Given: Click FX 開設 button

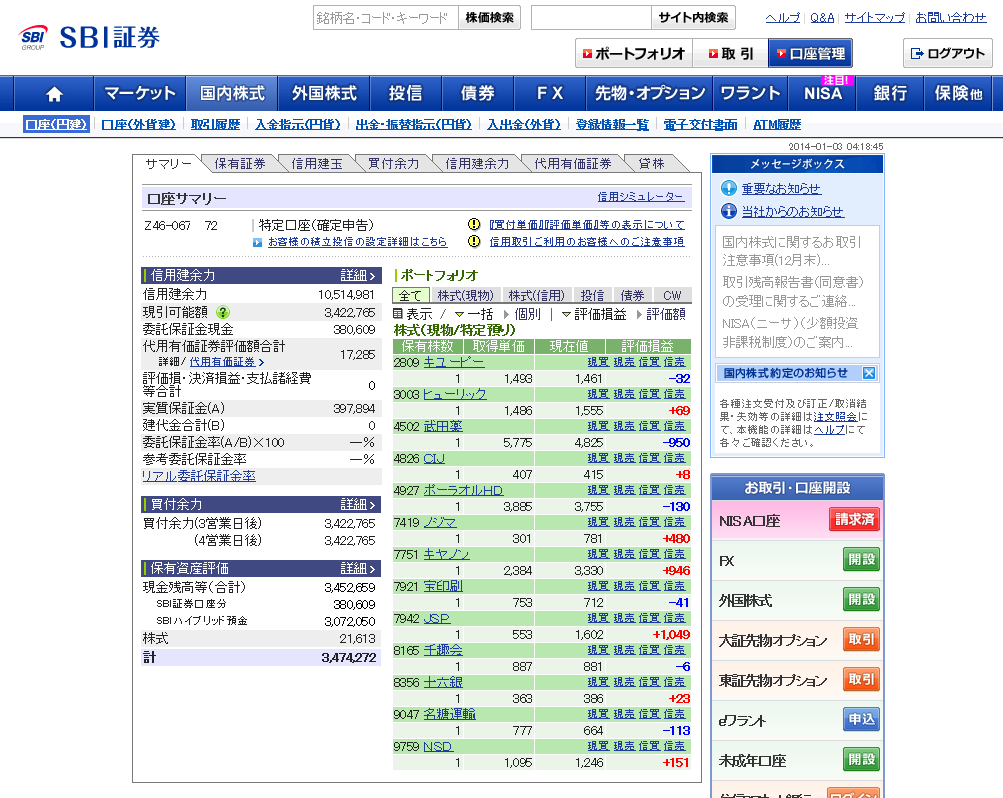Looking at the screenshot, I should [x=861, y=559].
